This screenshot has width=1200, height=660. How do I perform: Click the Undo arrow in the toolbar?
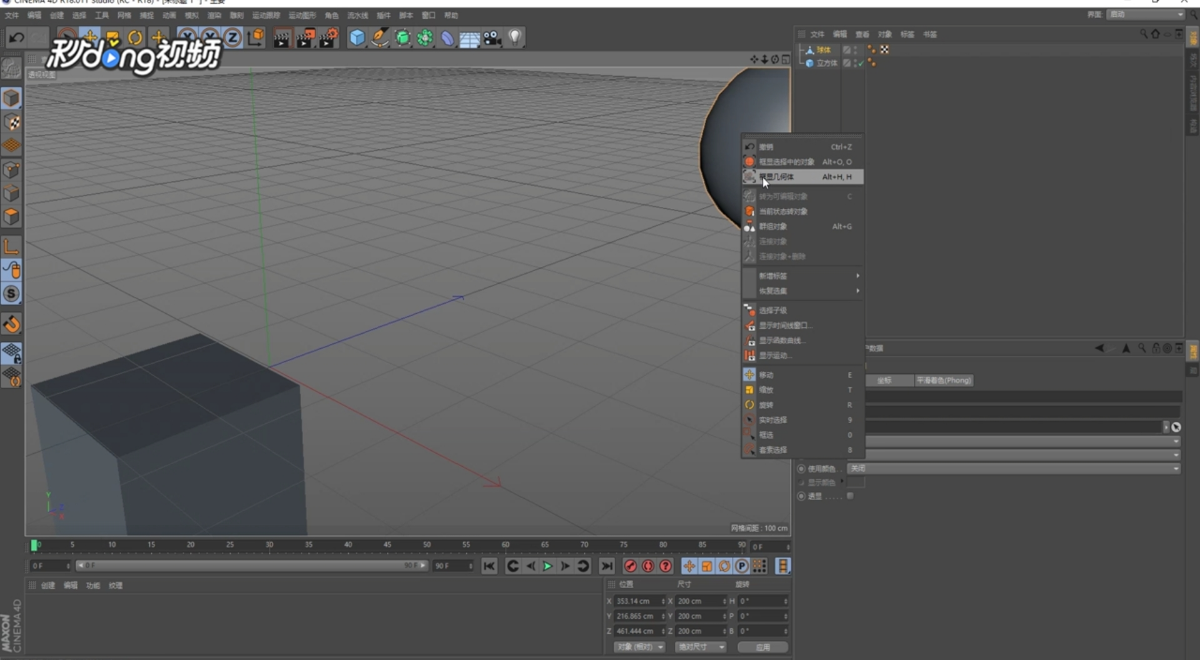click(x=16, y=38)
